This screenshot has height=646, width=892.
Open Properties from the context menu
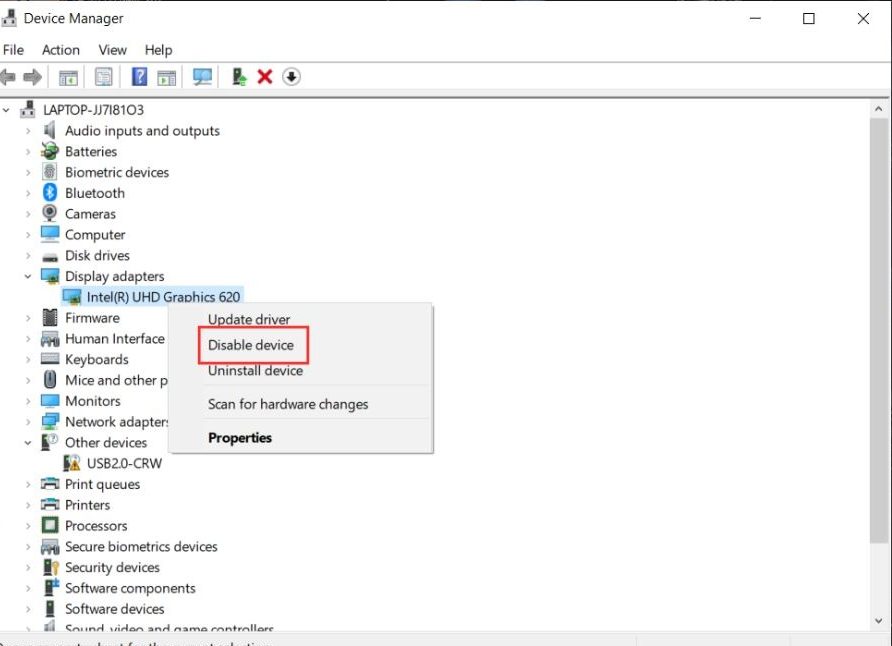(x=240, y=437)
